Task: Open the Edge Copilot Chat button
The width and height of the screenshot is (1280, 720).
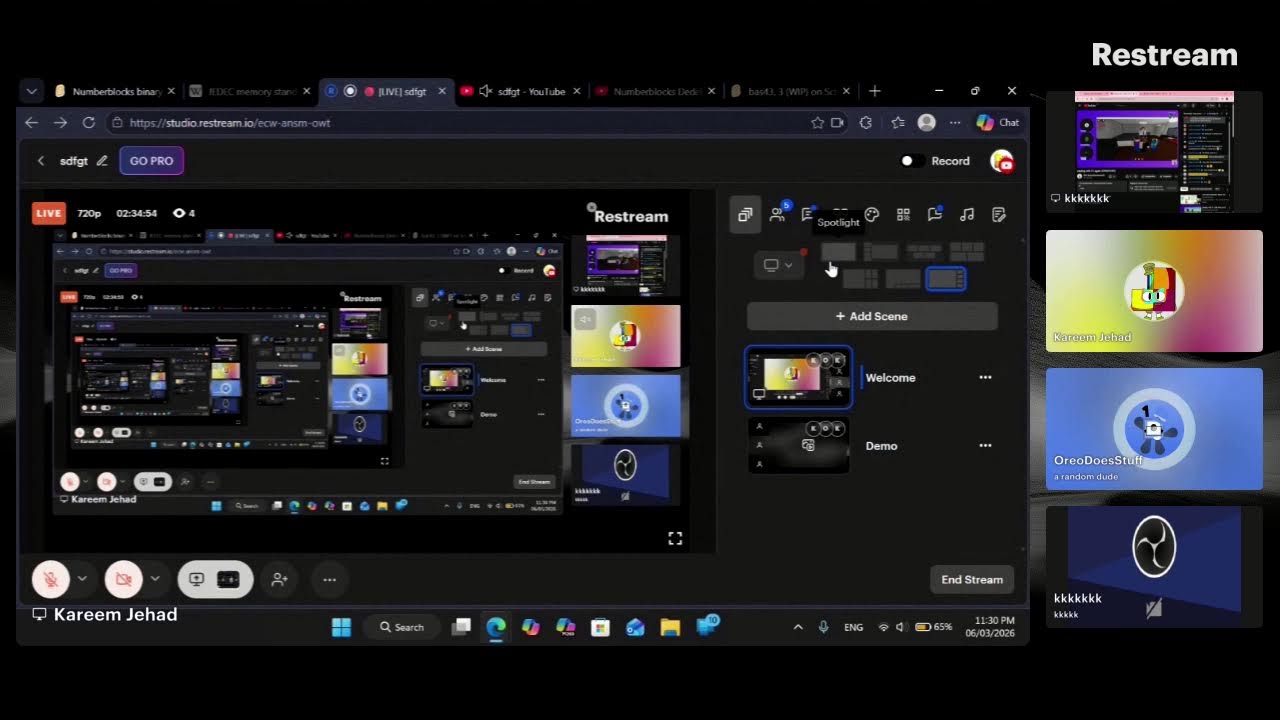Action: coord(998,122)
